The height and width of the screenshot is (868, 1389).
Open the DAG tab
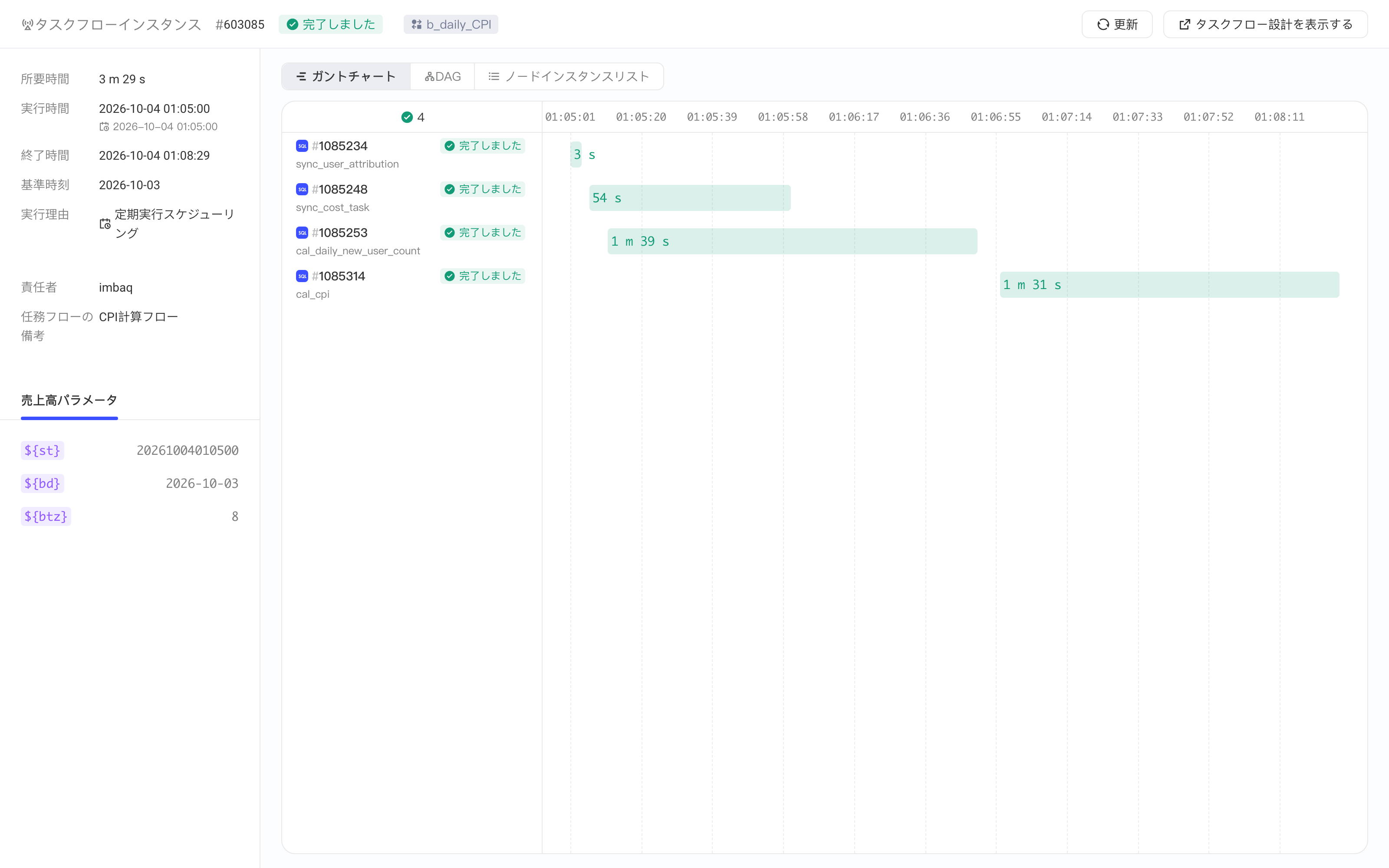click(443, 76)
